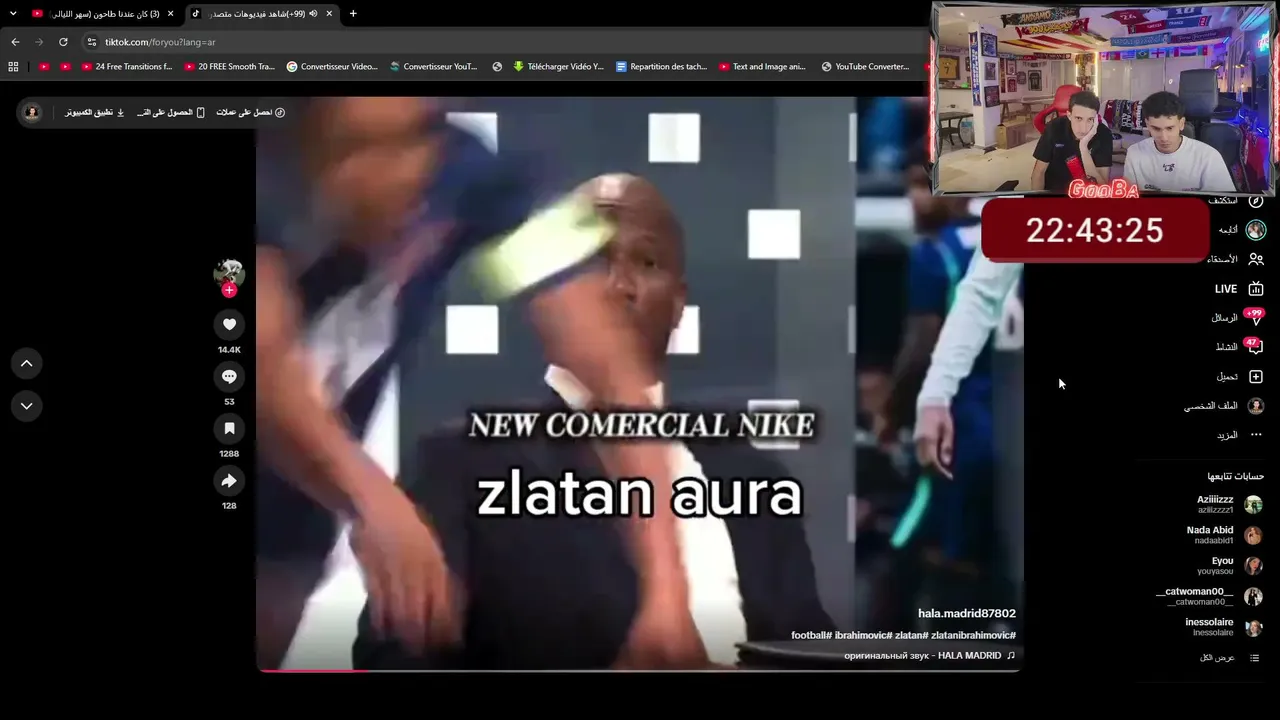Open comments on the video
1280x720 pixels.
click(x=229, y=376)
